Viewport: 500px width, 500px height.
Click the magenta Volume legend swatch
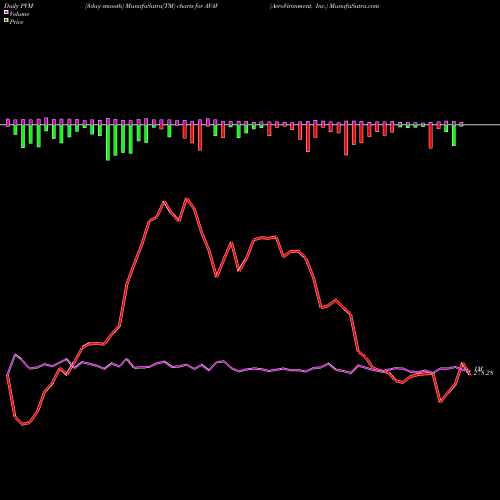click(x=6, y=13)
